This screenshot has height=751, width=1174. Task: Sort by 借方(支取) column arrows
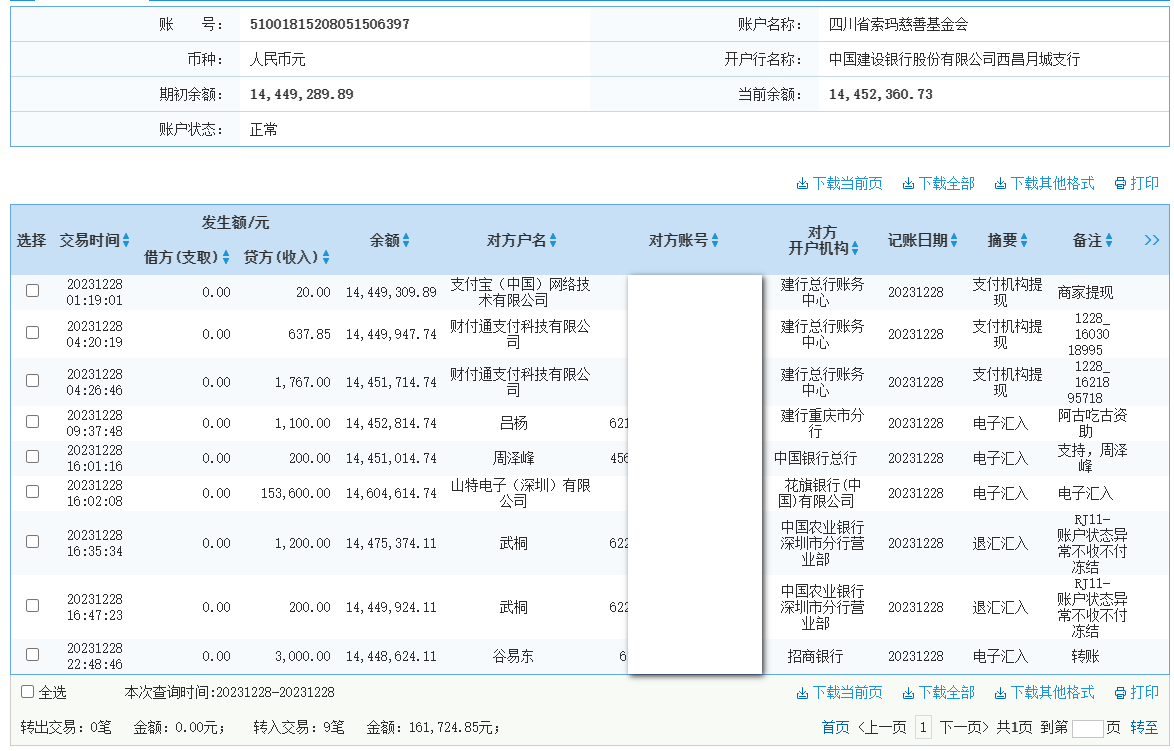[x=226, y=258]
